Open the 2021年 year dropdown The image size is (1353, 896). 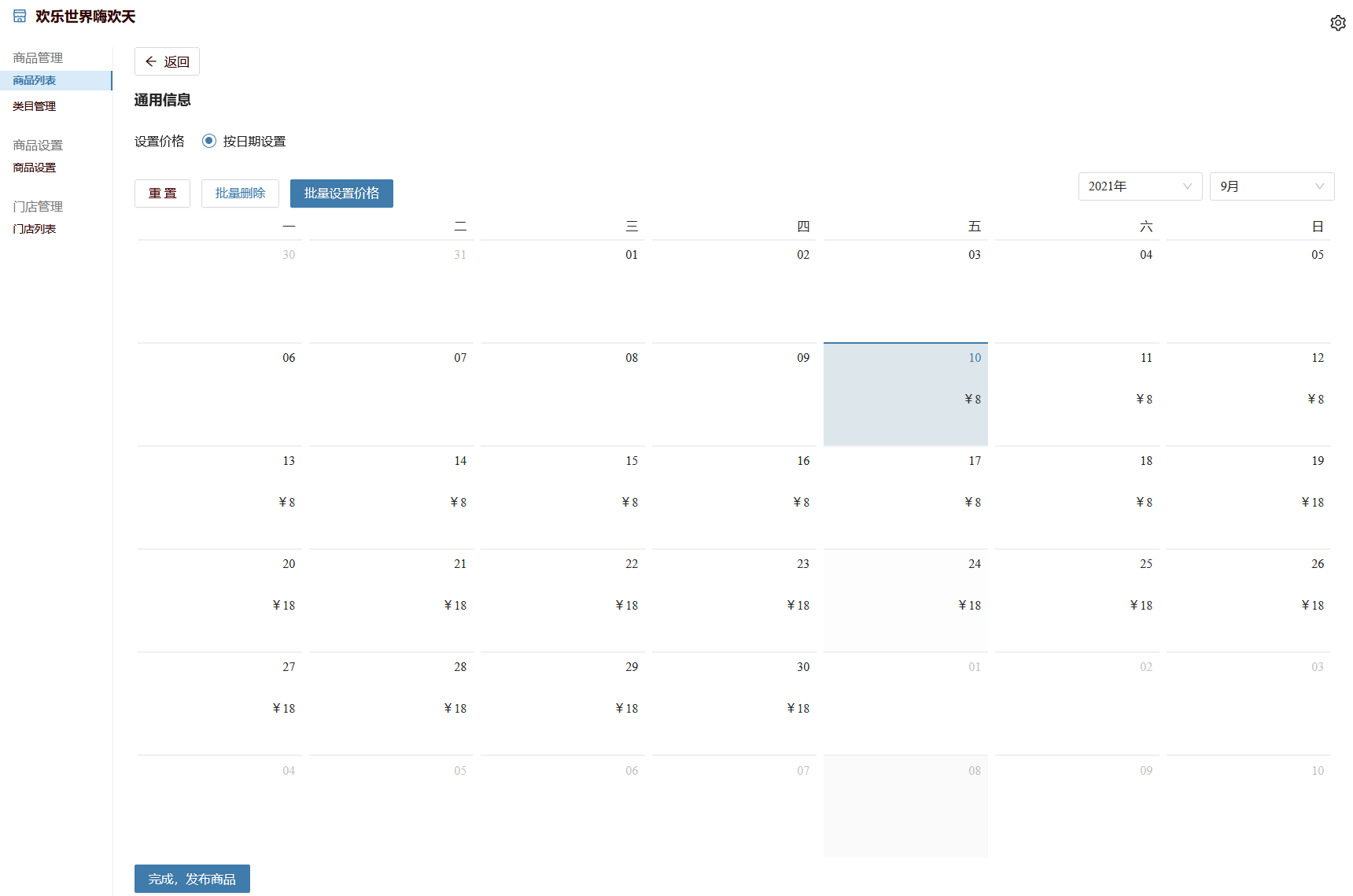(1140, 186)
